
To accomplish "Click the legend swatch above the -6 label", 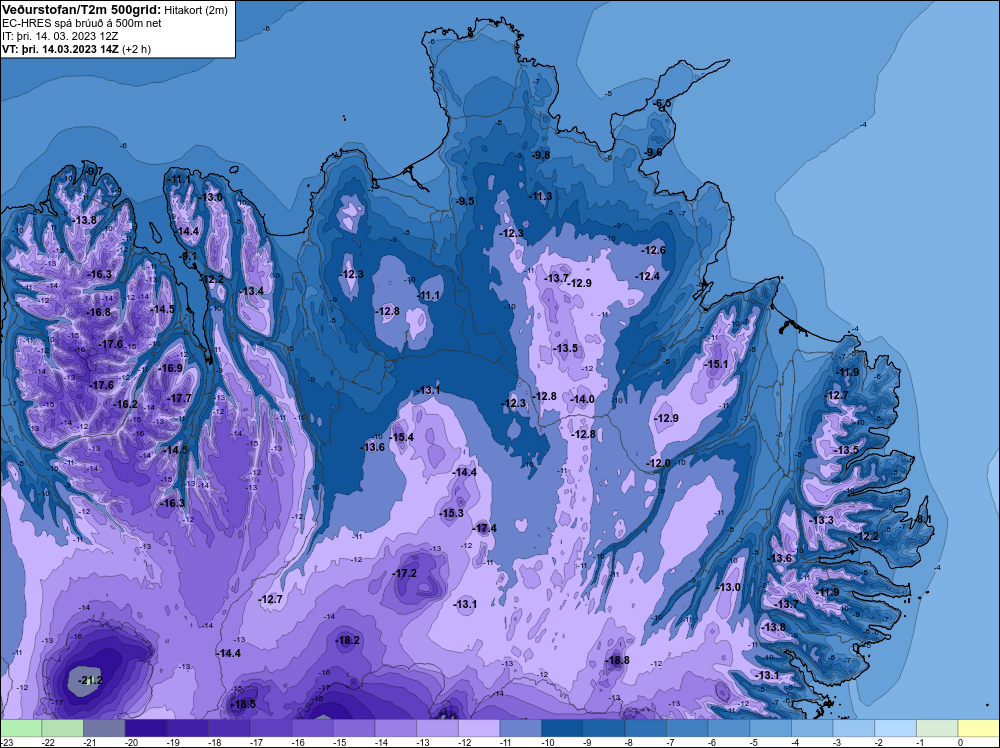I will [x=729, y=728].
